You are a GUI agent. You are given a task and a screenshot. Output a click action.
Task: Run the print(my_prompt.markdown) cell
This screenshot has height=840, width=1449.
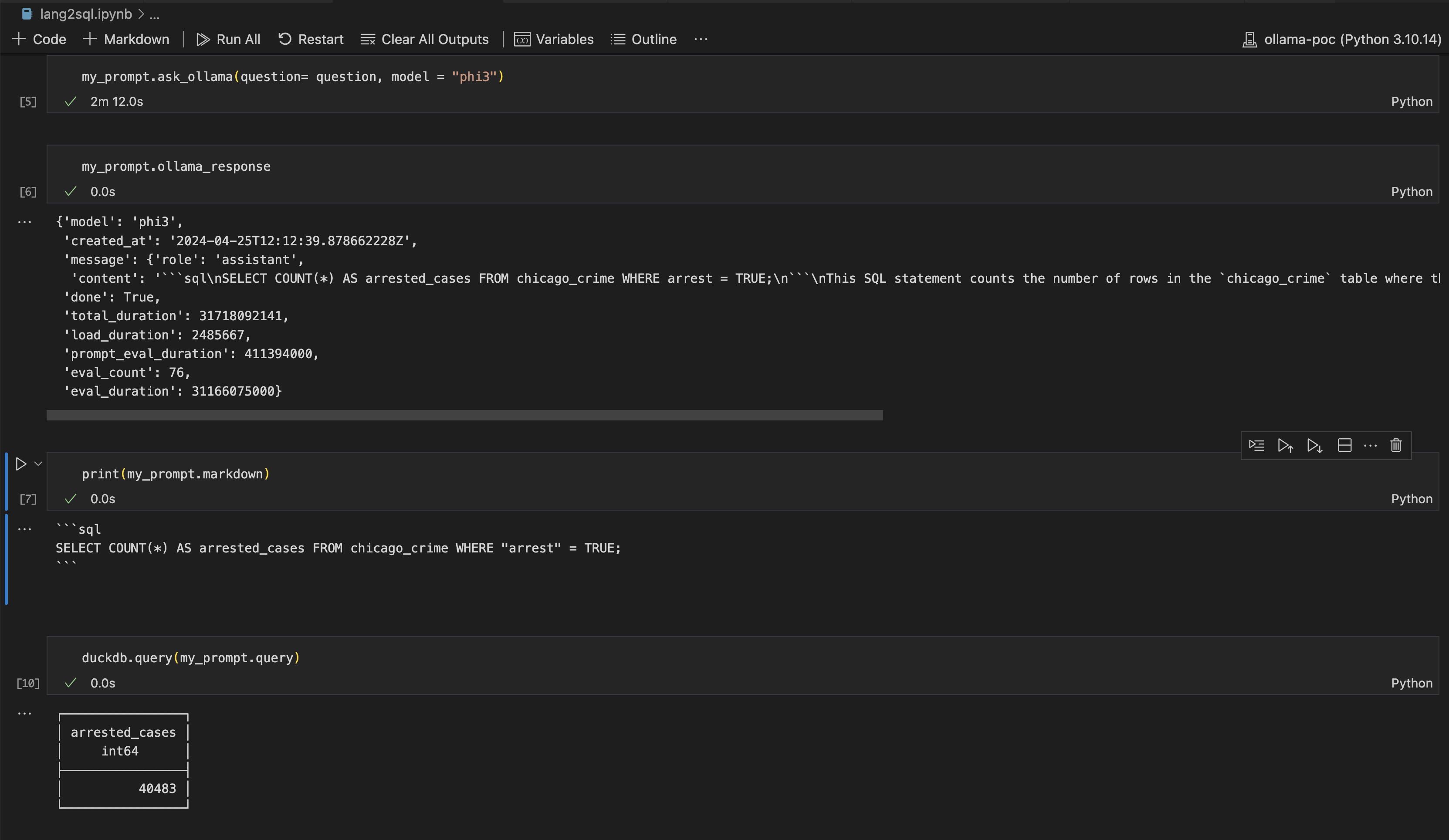[x=21, y=464]
